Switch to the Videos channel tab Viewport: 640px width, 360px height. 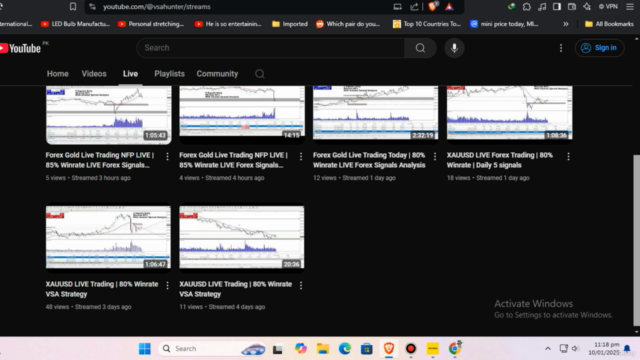[94, 74]
